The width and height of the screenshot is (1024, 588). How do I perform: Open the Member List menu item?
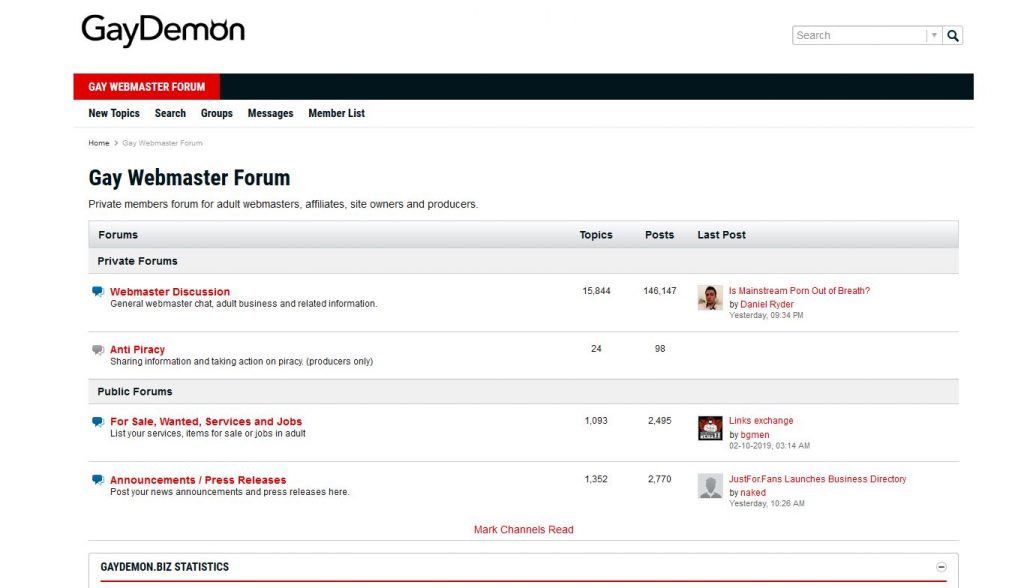click(336, 113)
